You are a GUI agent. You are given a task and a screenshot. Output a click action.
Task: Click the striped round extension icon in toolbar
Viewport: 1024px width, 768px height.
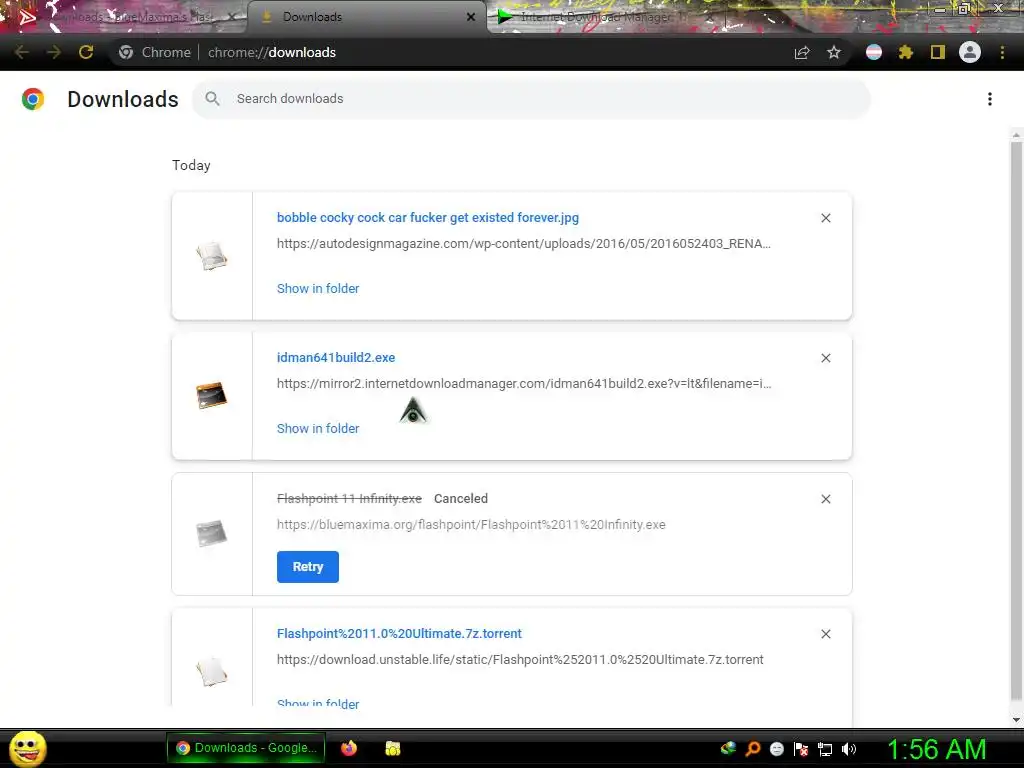point(874,52)
